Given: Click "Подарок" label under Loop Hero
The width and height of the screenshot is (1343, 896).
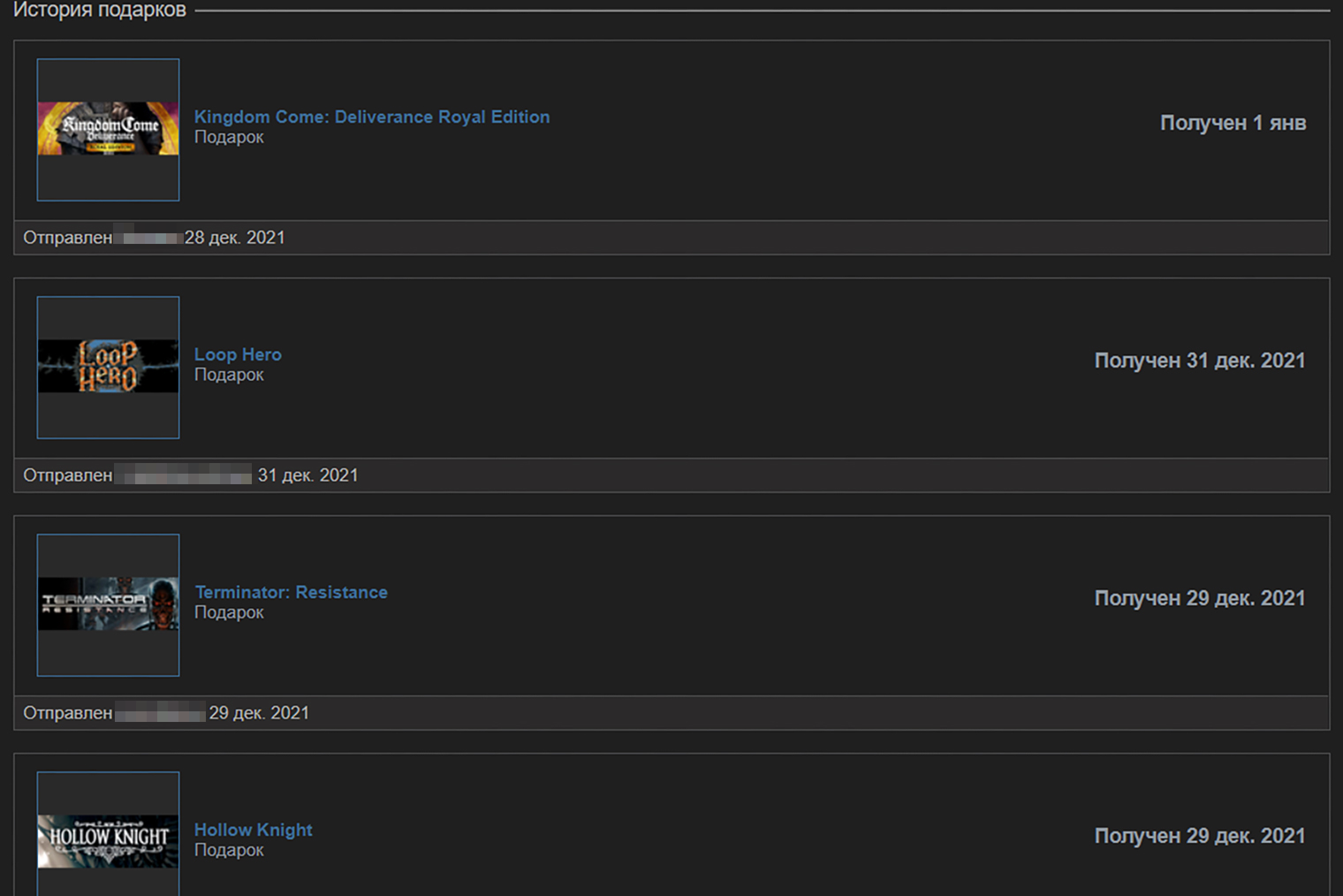Looking at the screenshot, I should pos(229,375).
